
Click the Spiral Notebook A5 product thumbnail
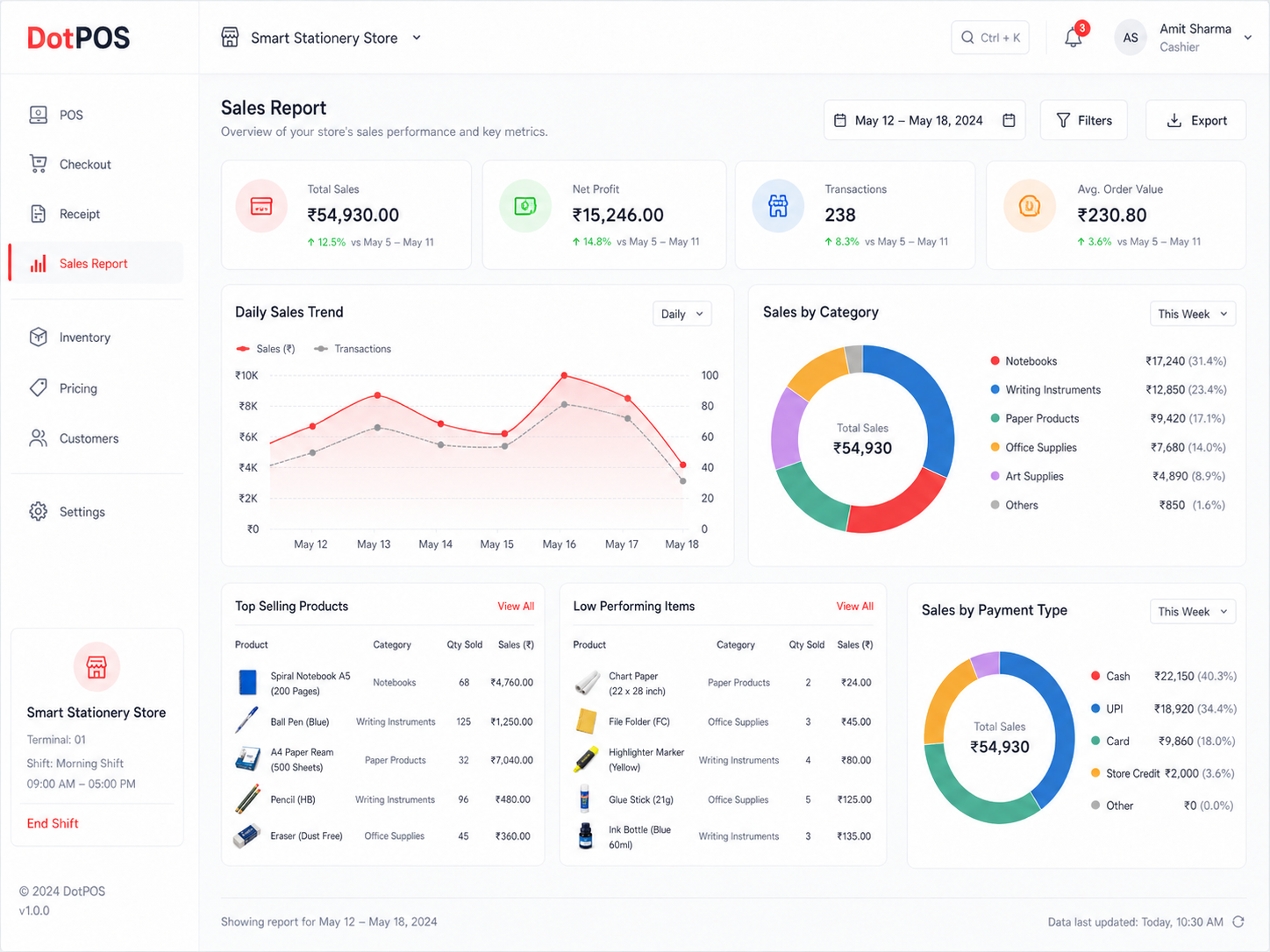tap(247, 682)
